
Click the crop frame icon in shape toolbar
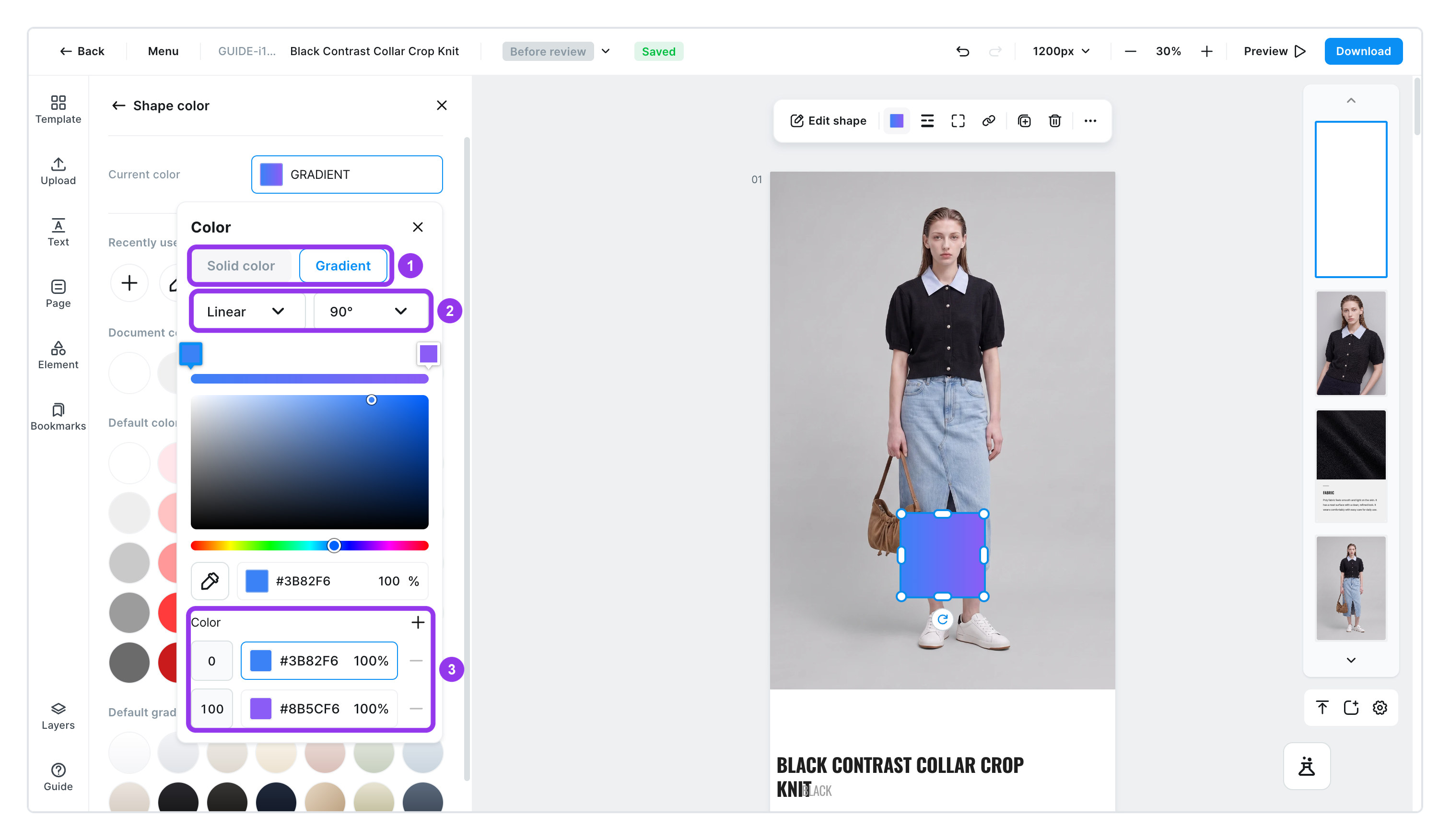point(958,121)
